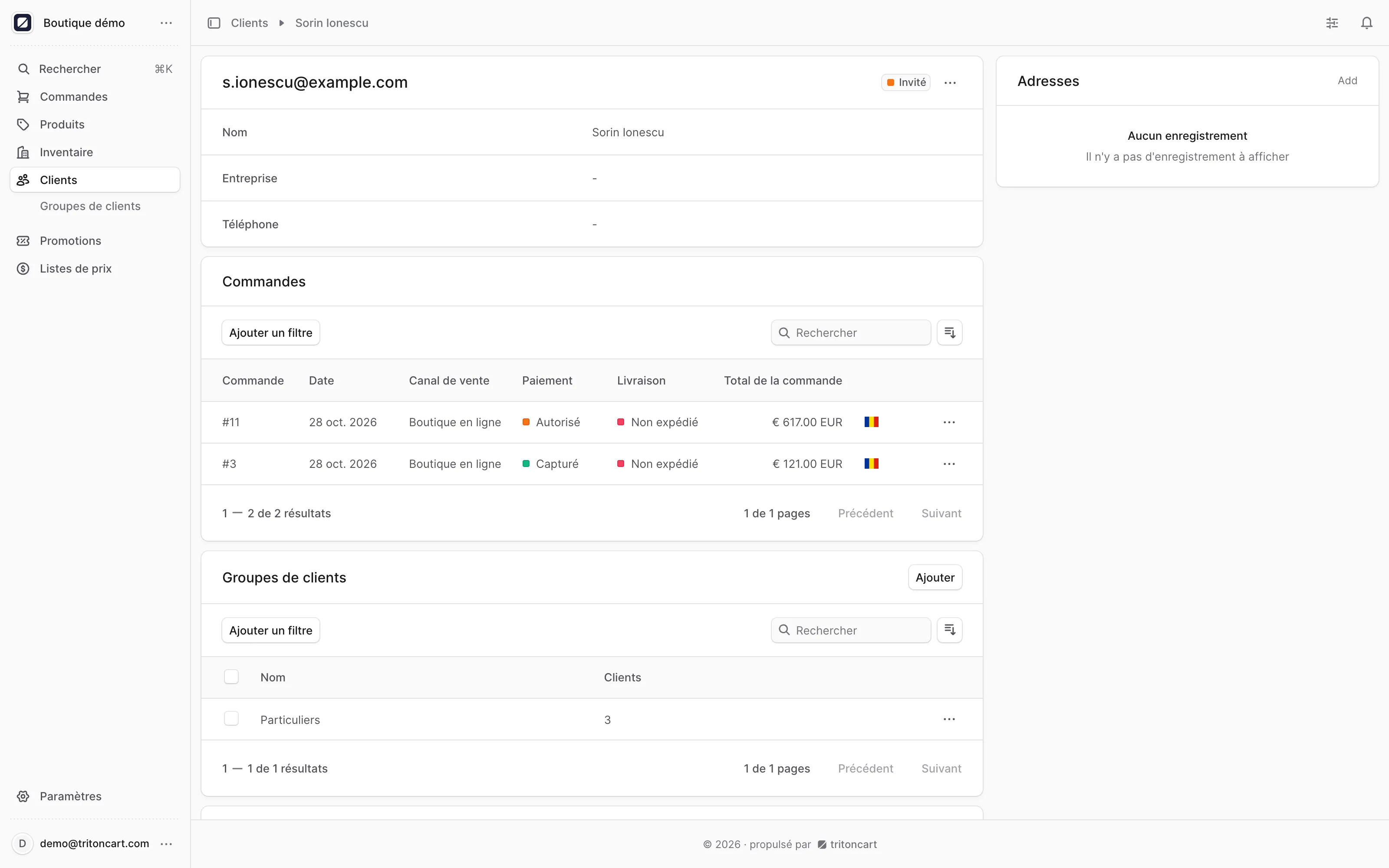The image size is (1389, 868).
Task: Click Add in the Adresses panel
Action: (x=1347, y=80)
